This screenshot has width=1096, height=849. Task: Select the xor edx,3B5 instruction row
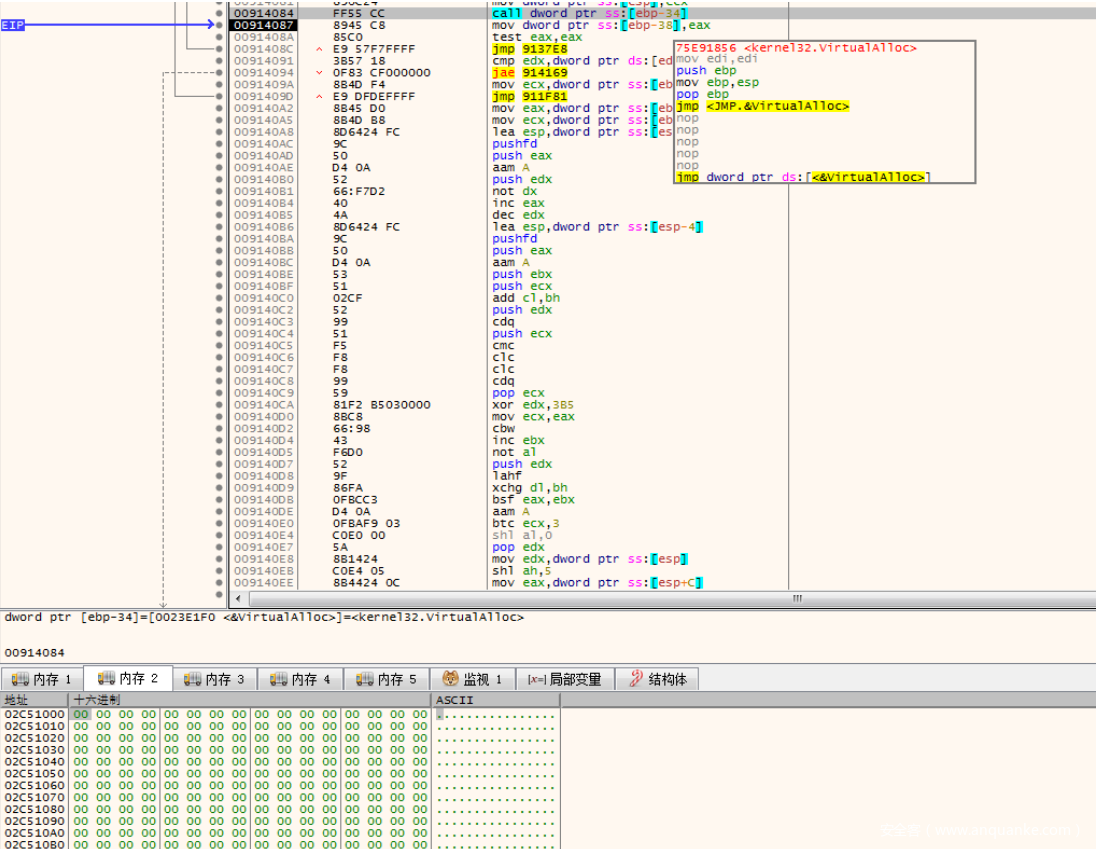coord(530,405)
